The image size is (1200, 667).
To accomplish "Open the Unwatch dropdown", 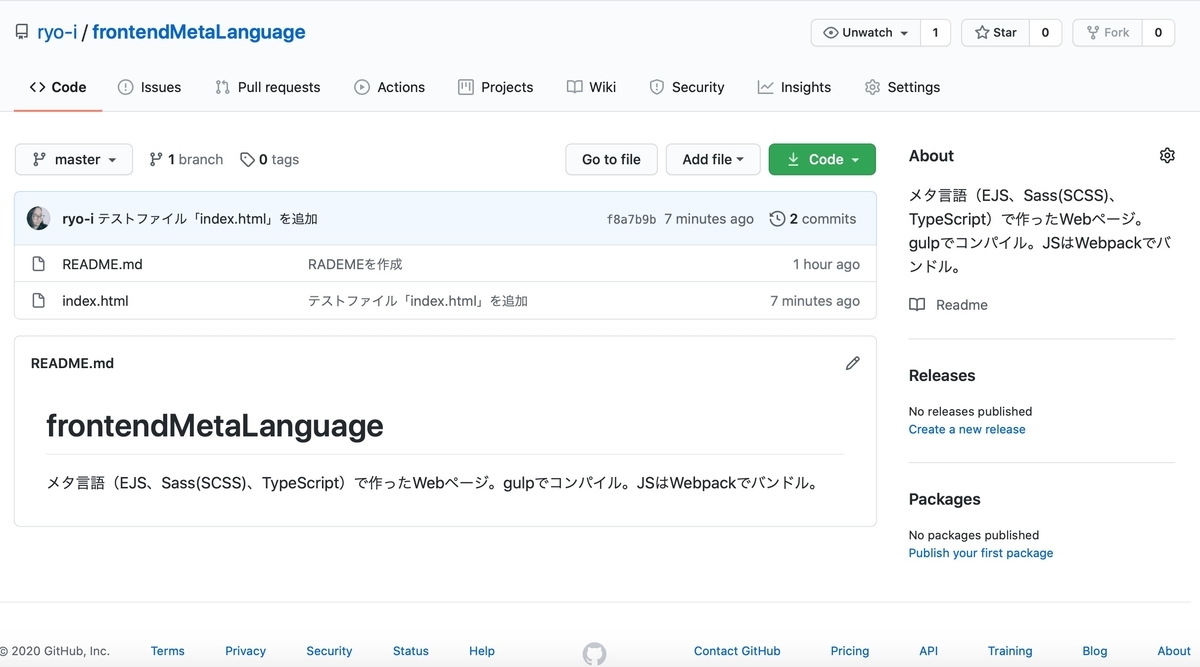I will (x=865, y=32).
